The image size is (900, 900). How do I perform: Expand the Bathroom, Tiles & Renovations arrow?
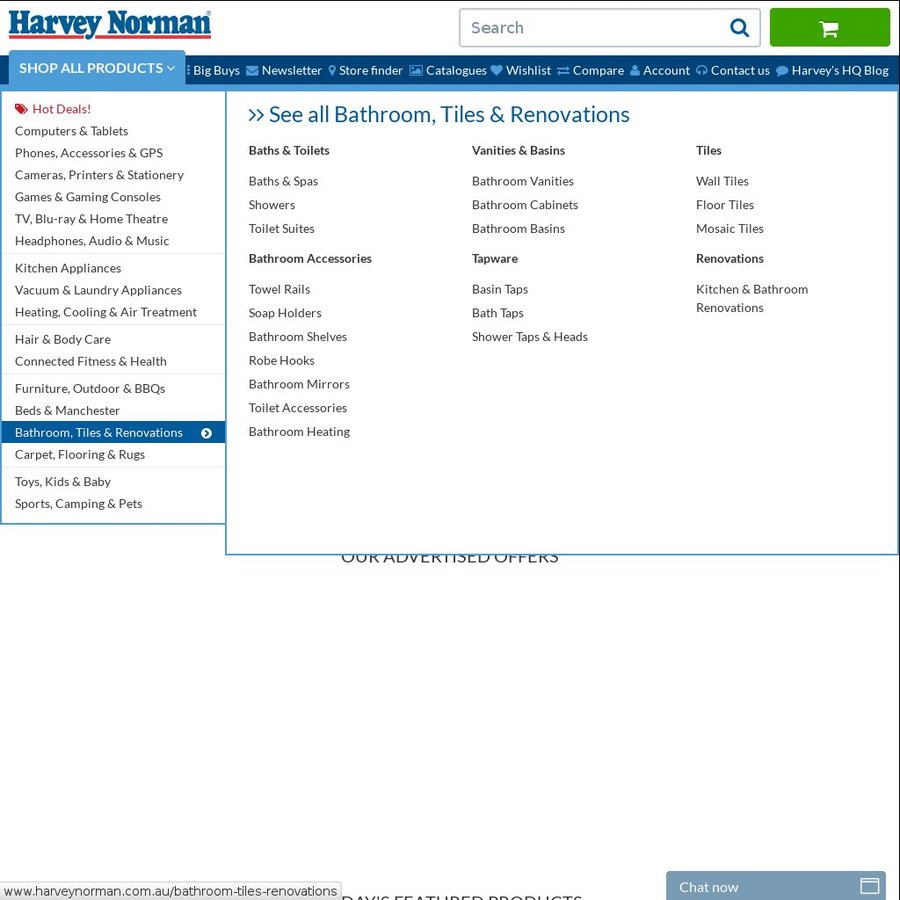[207, 433]
